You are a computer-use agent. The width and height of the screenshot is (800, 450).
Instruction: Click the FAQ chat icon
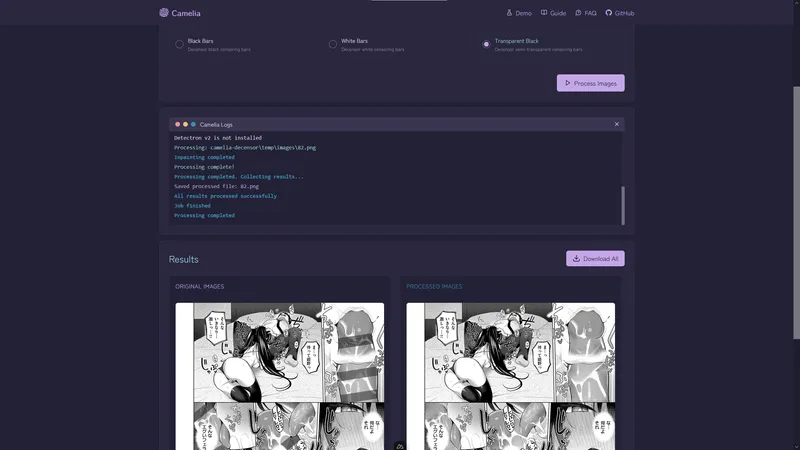578,13
